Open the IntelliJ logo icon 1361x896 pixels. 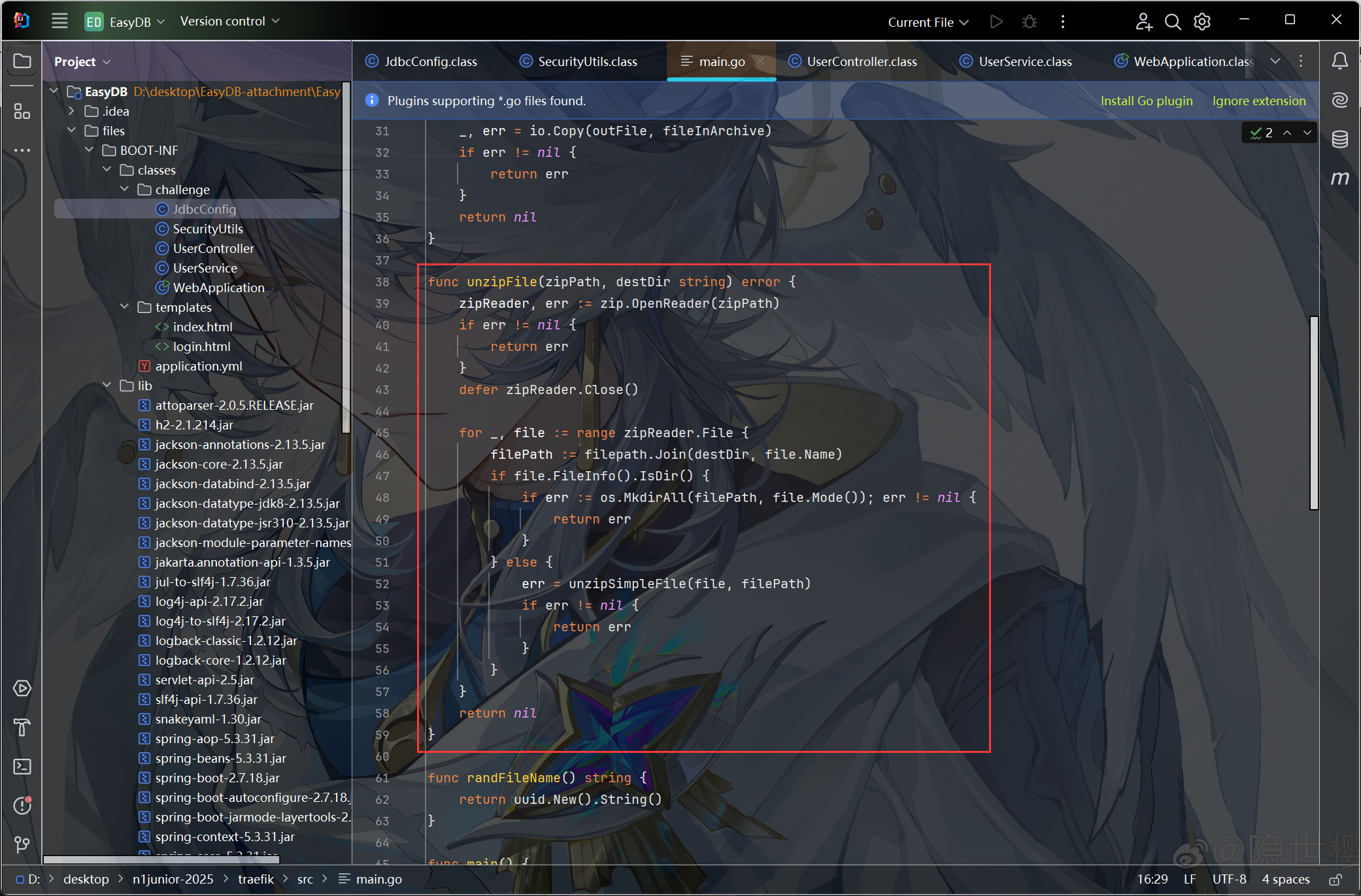point(22,21)
